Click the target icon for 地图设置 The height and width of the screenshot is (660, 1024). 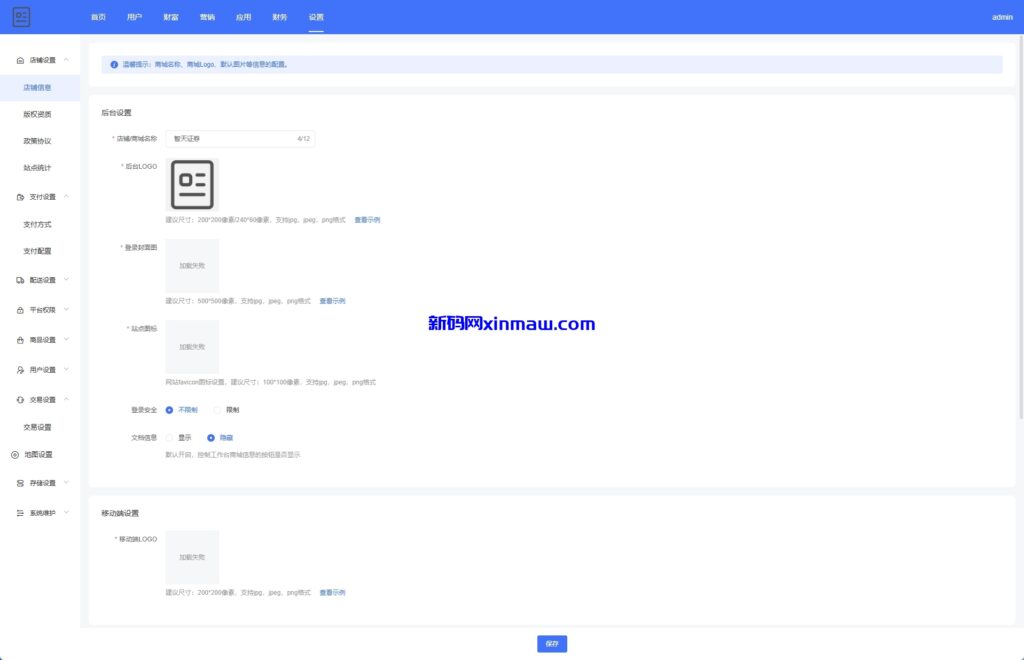coord(15,455)
